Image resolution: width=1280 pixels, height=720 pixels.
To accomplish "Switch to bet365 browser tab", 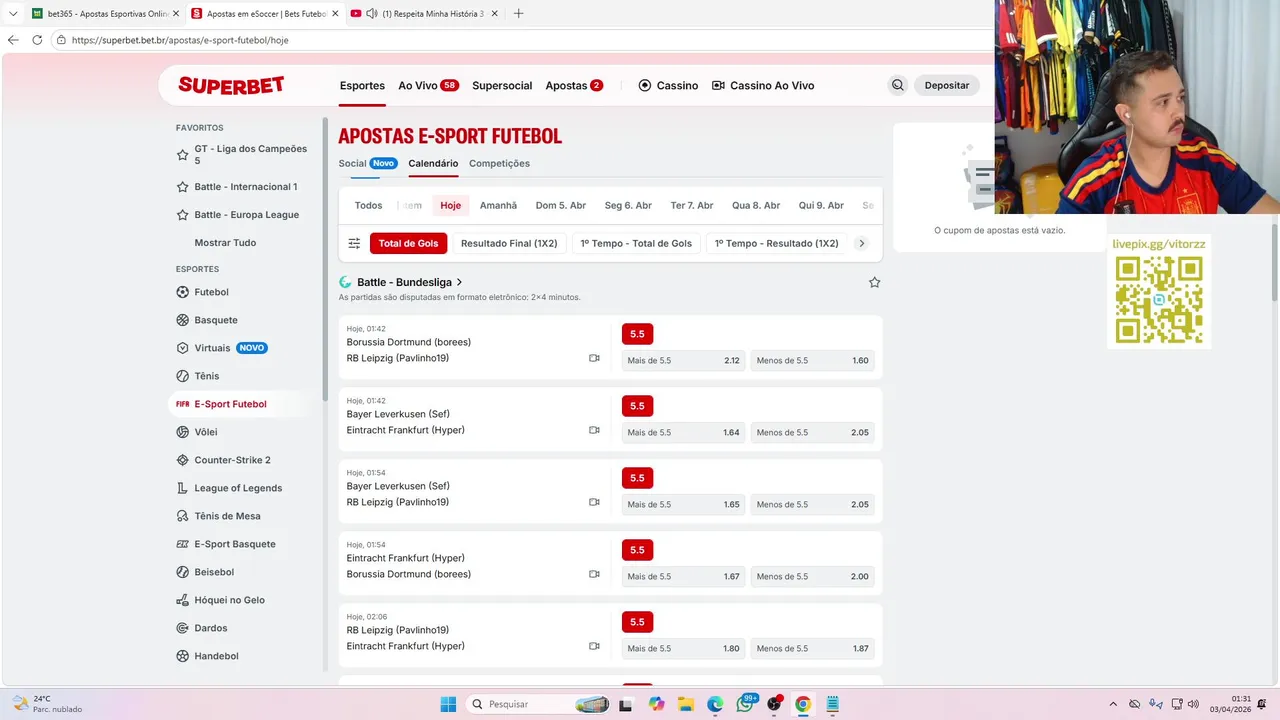I will click(105, 13).
